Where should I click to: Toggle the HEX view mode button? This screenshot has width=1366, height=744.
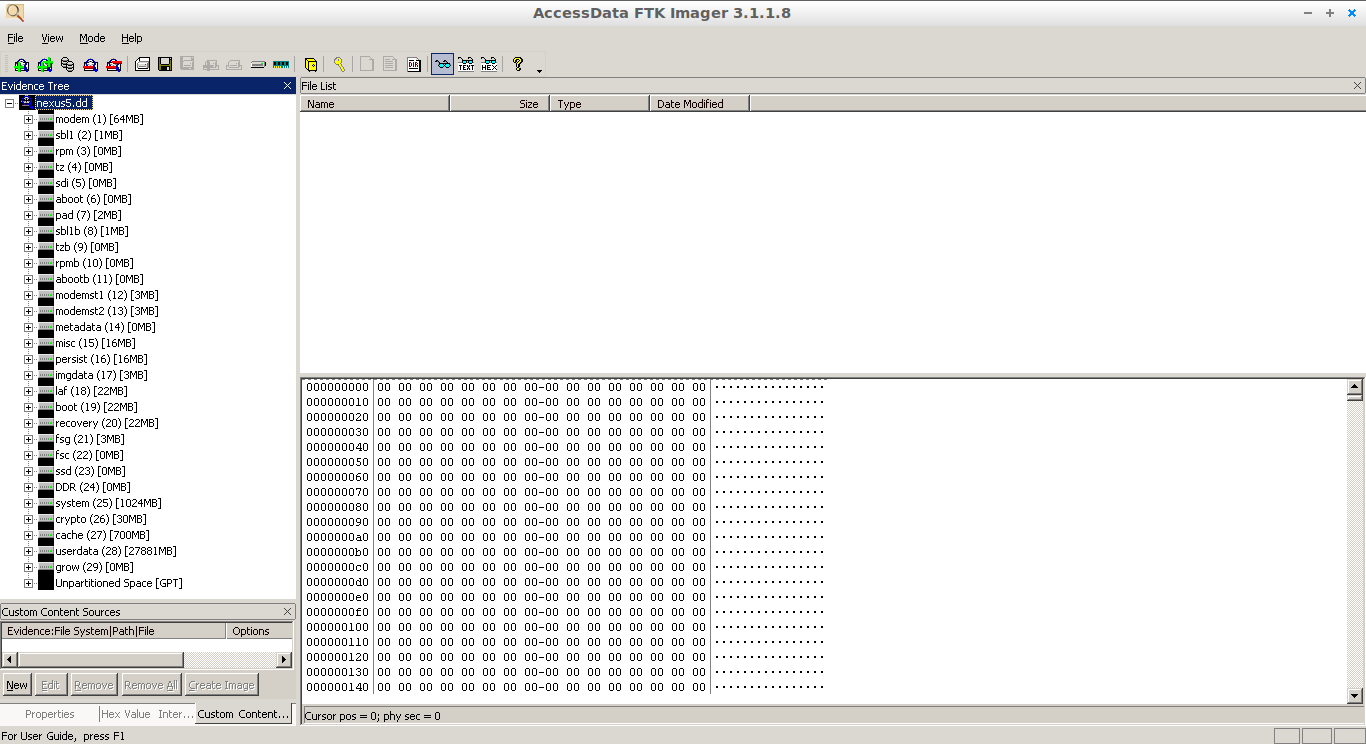(489, 64)
